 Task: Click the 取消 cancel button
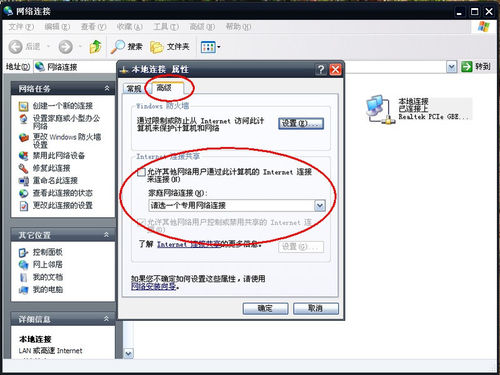point(316,308)
